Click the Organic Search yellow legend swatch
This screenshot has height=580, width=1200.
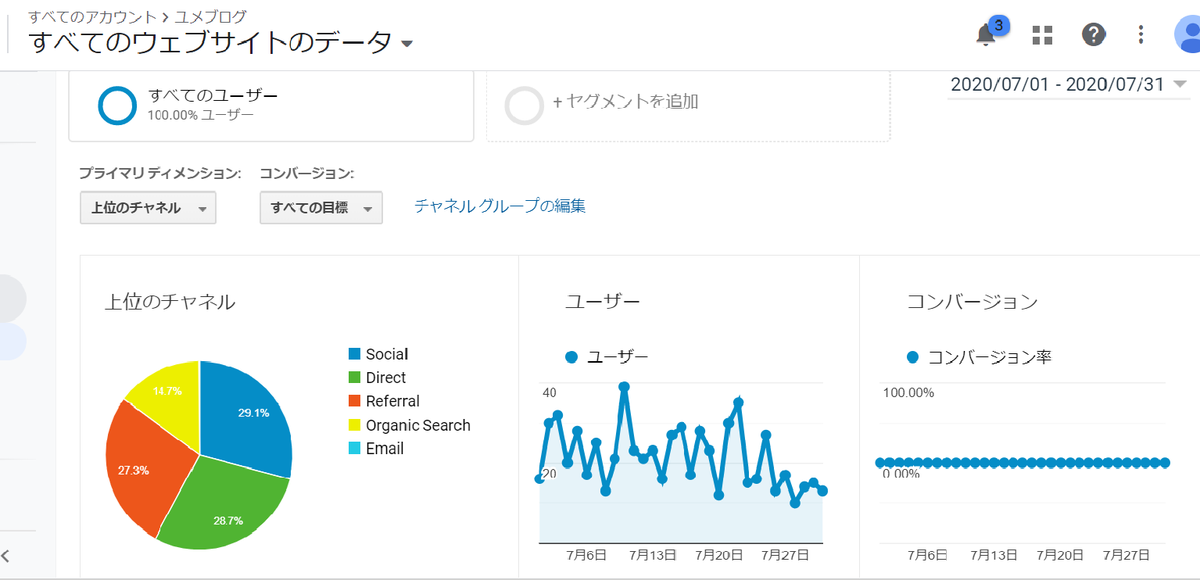[355, 425]
